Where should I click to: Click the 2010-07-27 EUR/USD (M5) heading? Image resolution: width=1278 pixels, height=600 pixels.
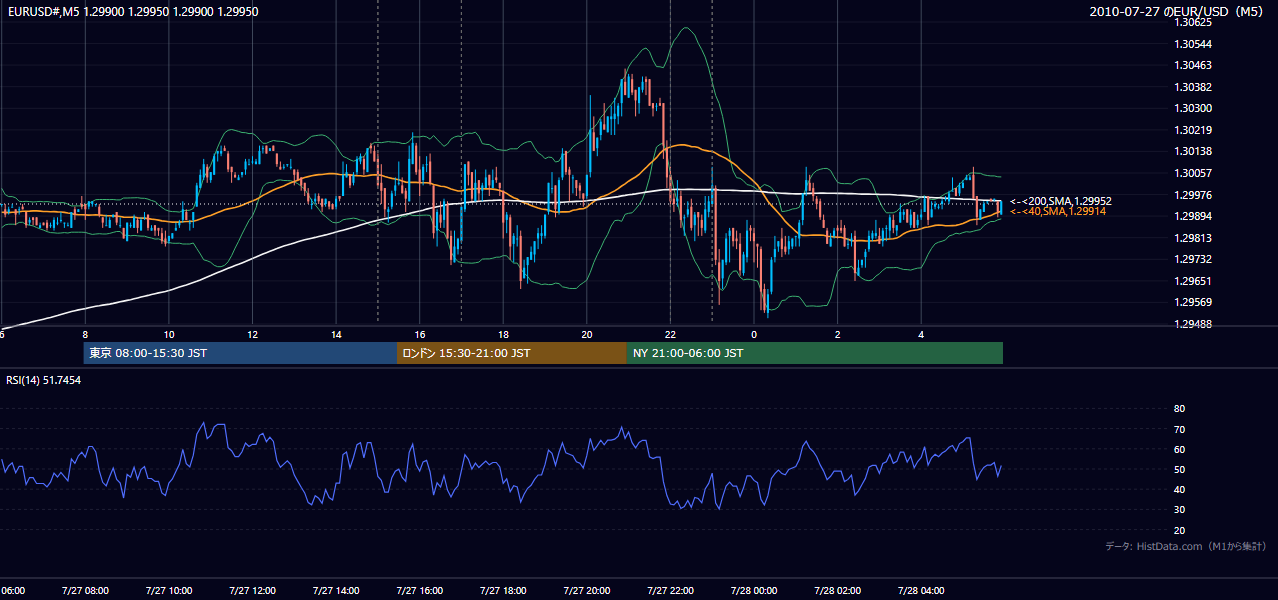(x=1178, y=11)
